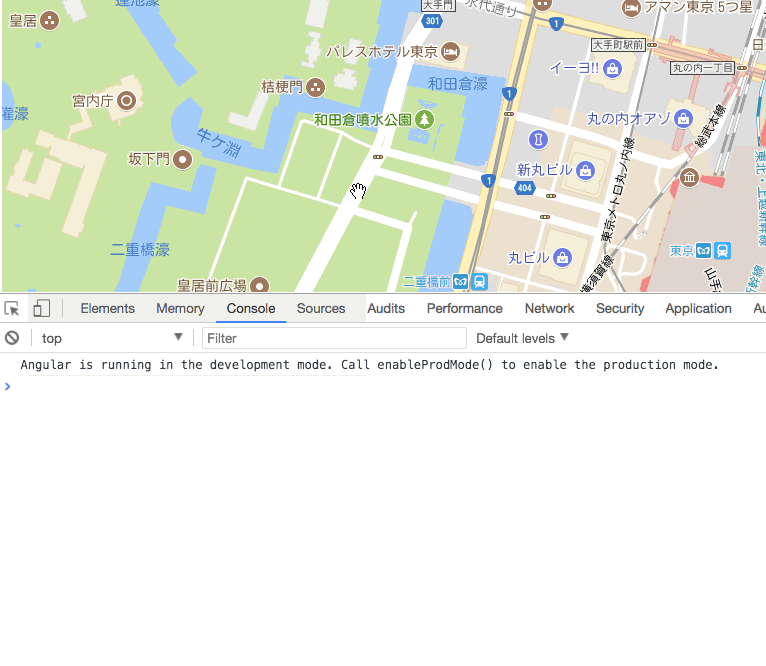
Task: Expand the Default levels dropdown
Action: (x=522, y=338)
